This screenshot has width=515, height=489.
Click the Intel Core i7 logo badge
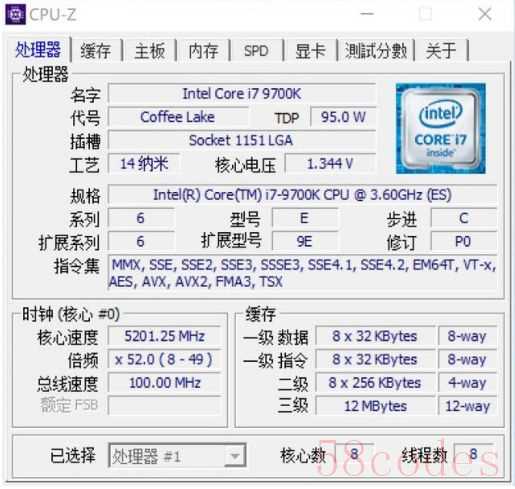click(x=440, y=128)
